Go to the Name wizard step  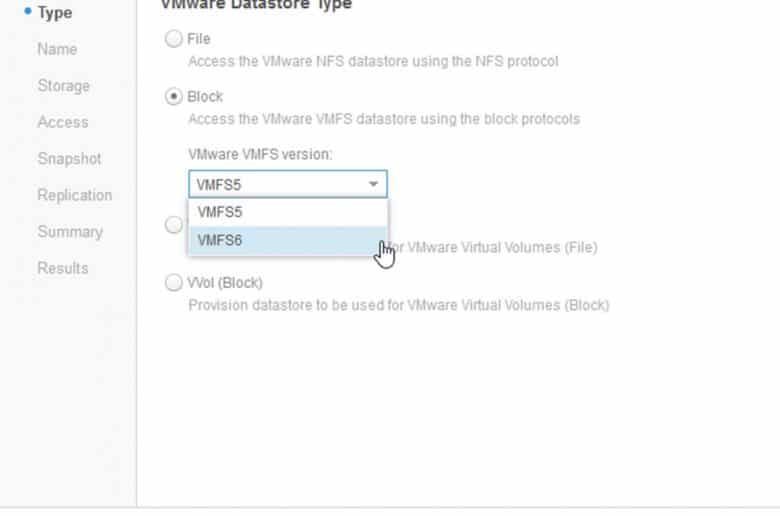click(x=57, y=49)
